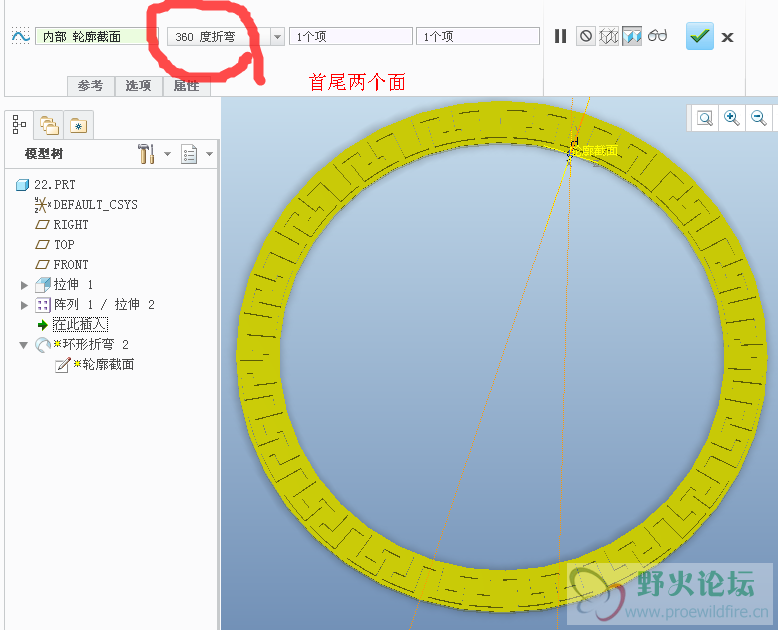Open the model tree show dropdown arrow

click(209, 154)
